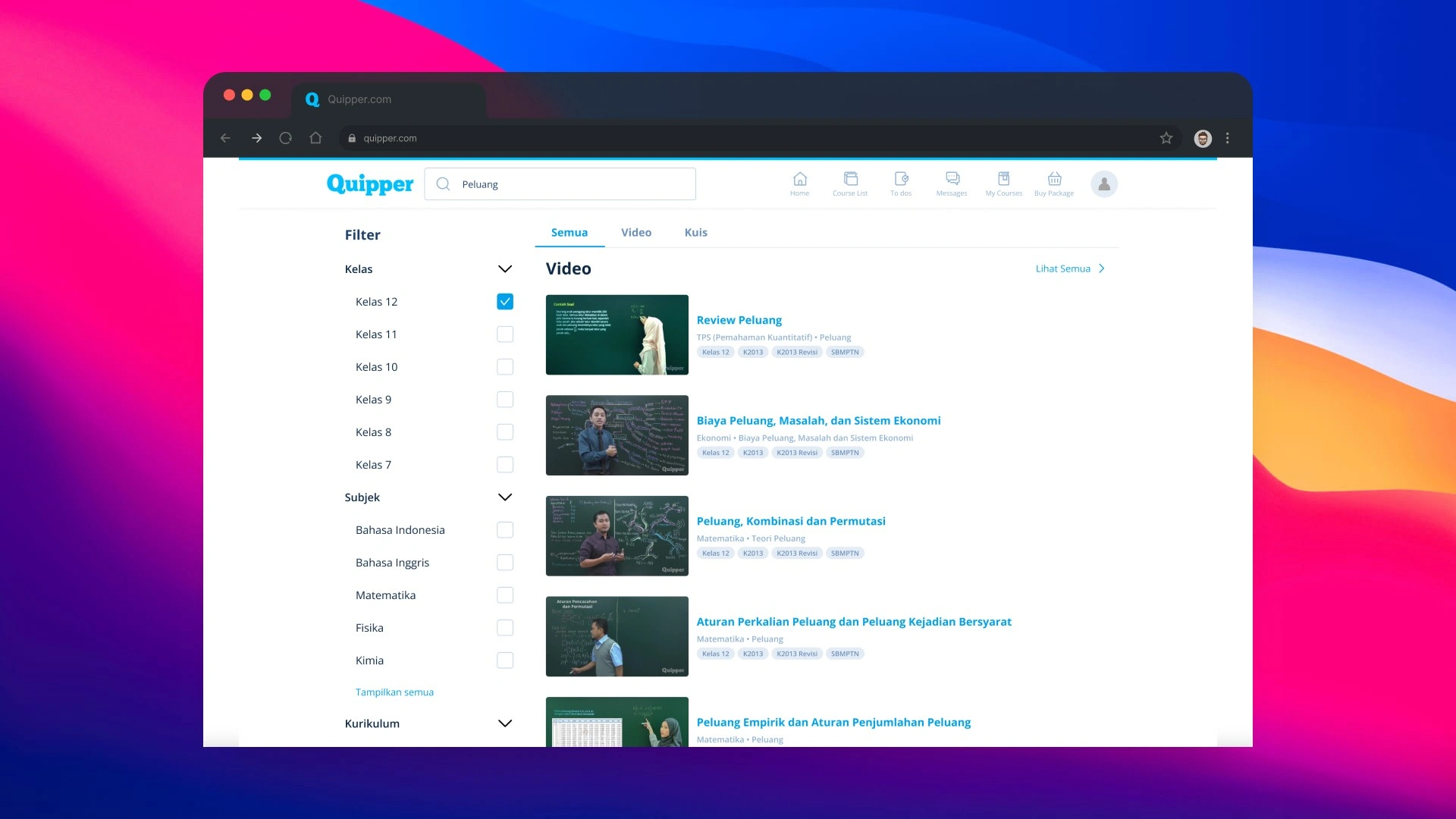The width and height of the screenshot is (1456, 819).
Task: Switch to the Video tab
Action: (x=636, y=232)
